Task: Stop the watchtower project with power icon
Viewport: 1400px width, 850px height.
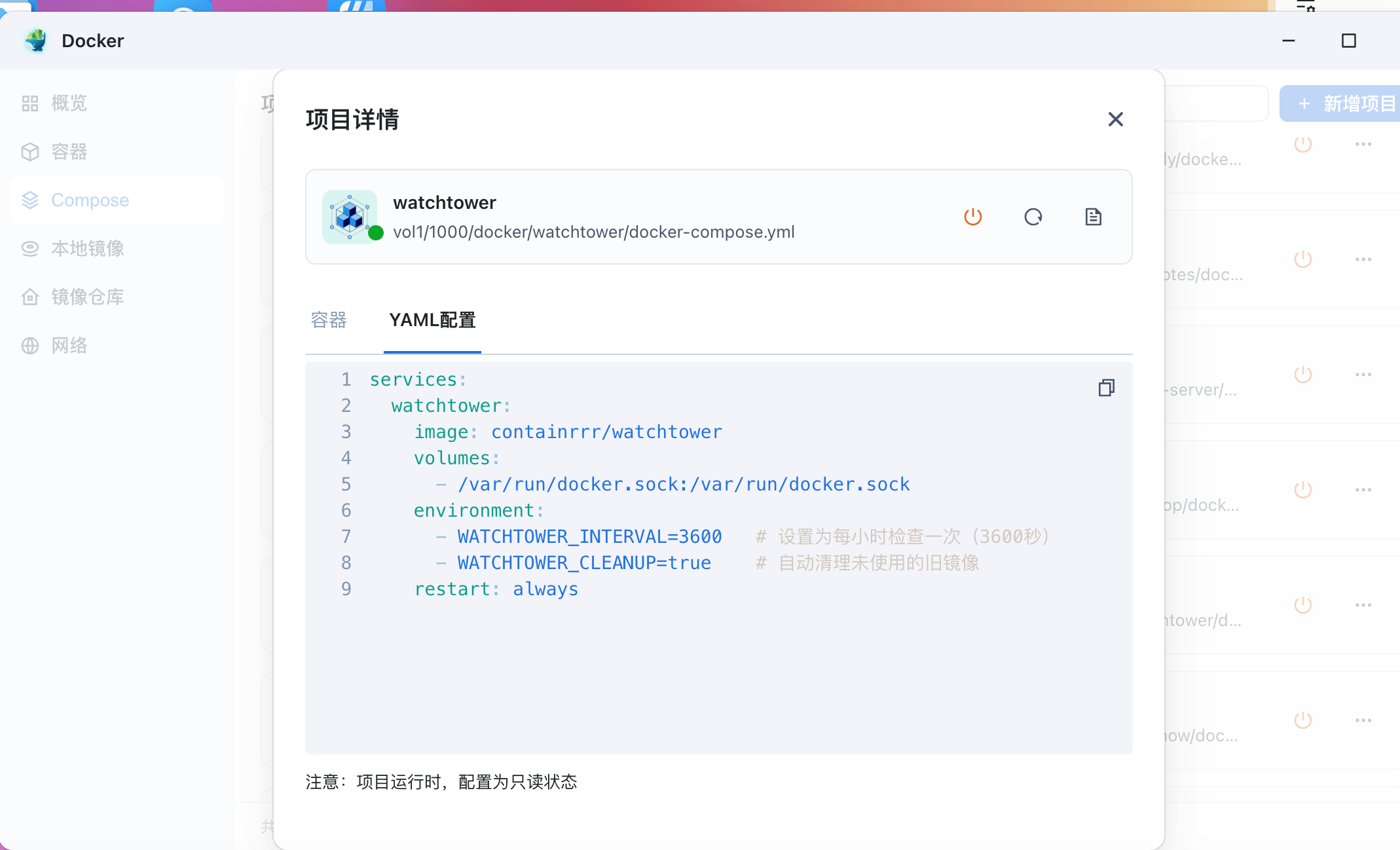Action: [x=973, y=217]
